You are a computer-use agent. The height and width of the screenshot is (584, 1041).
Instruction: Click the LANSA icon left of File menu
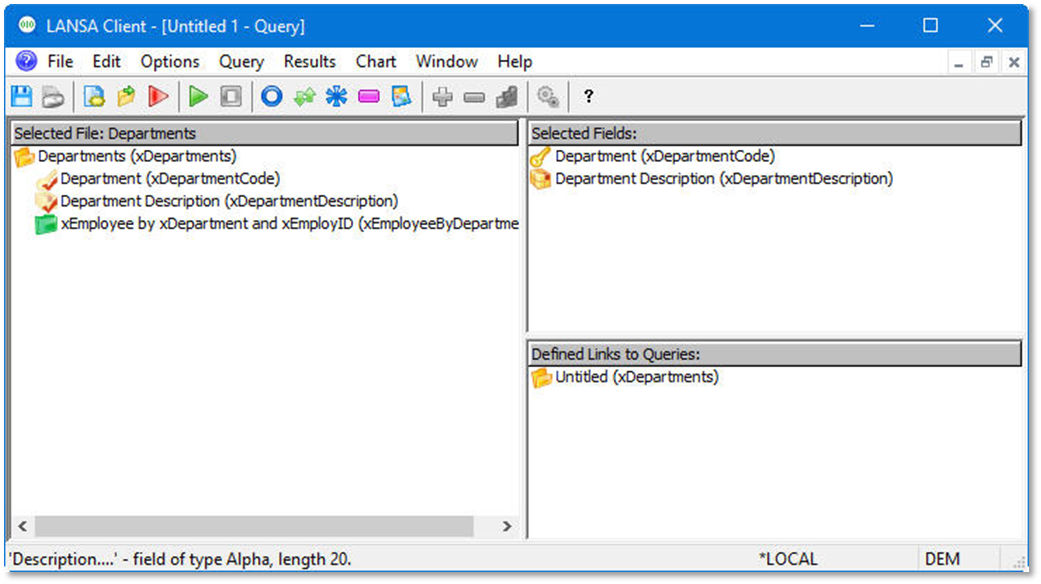coord(27,61)
